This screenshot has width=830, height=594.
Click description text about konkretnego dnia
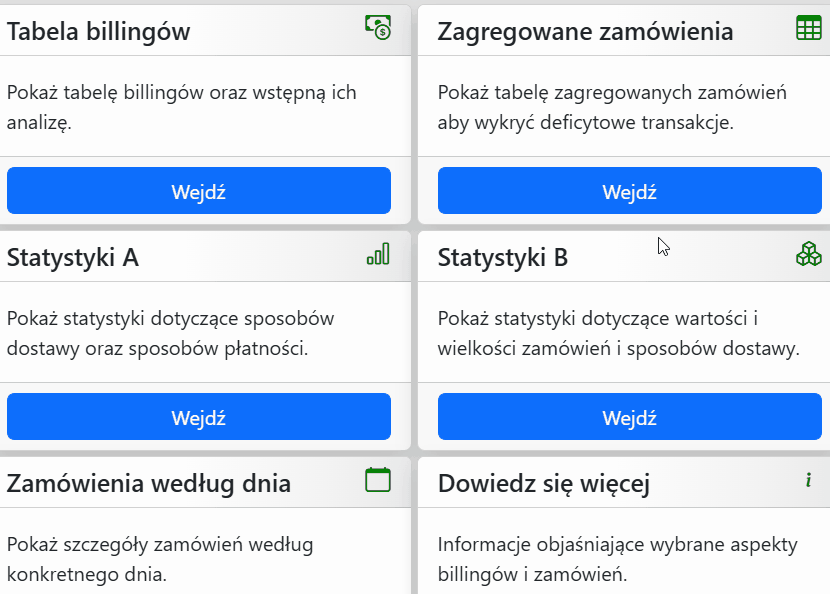click(x=160, y=559)
